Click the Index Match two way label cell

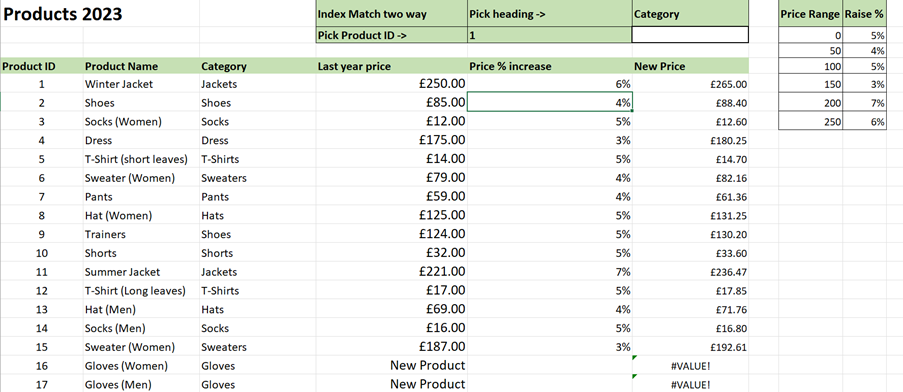pos(392,14)
